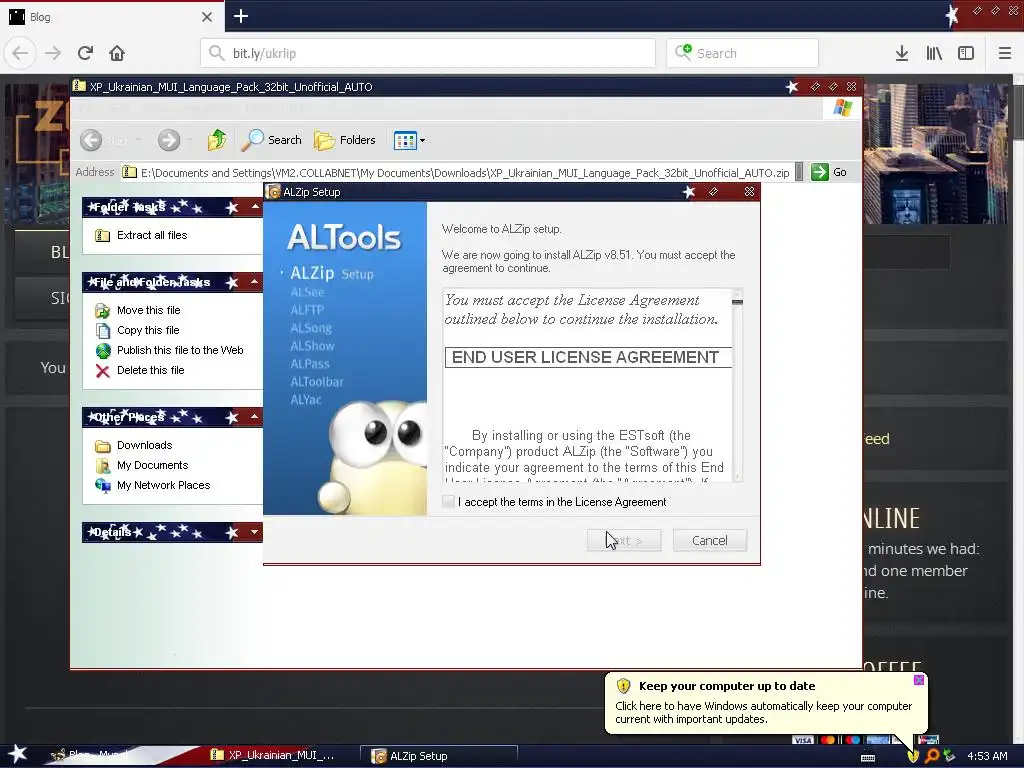The height and width of the screenshot is (768, 1024).
Task: Click the Copy this file icon
Action: pos(103,330)
